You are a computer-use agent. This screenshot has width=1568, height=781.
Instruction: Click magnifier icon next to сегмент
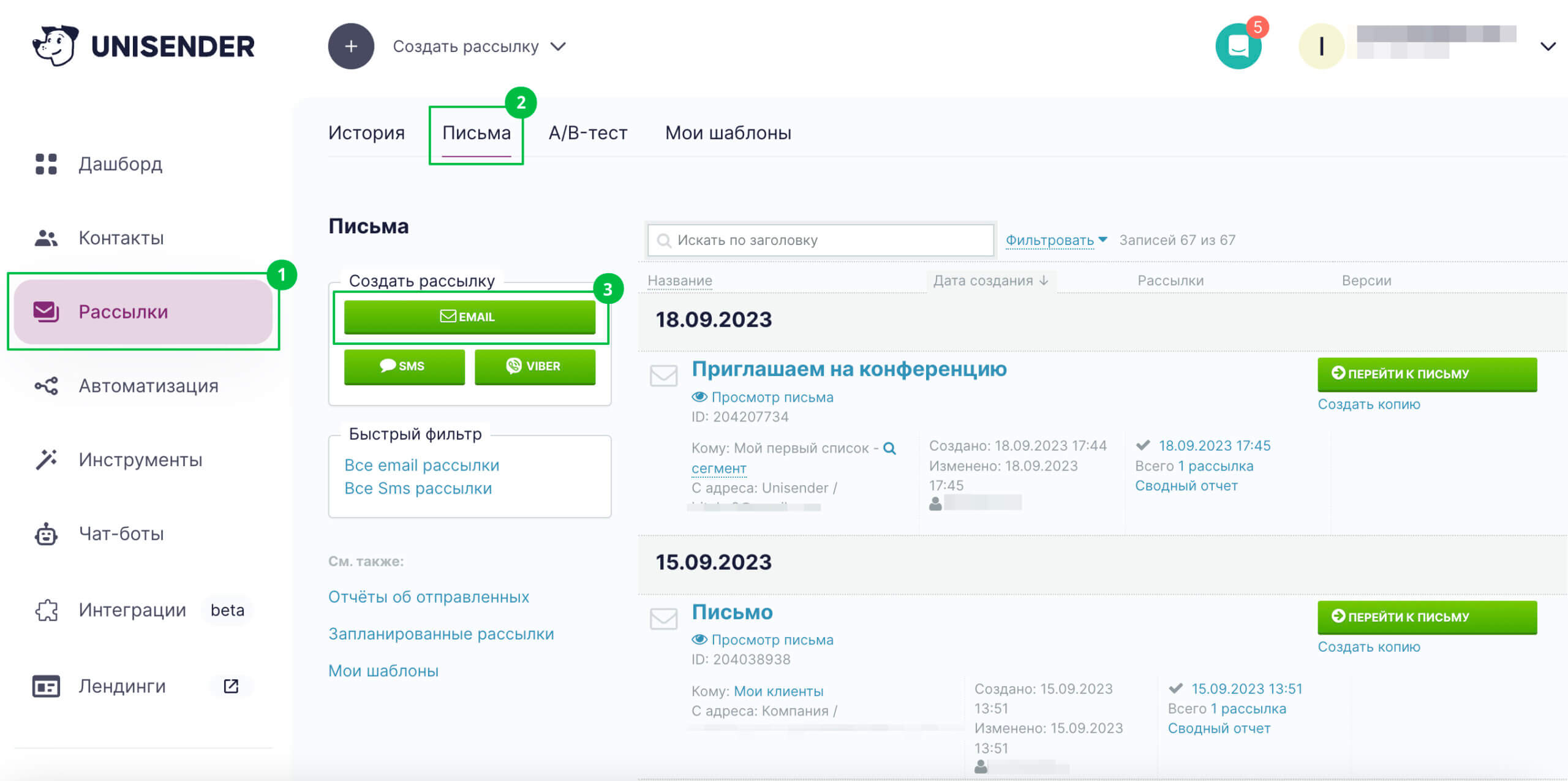click(x=889, y=448)
